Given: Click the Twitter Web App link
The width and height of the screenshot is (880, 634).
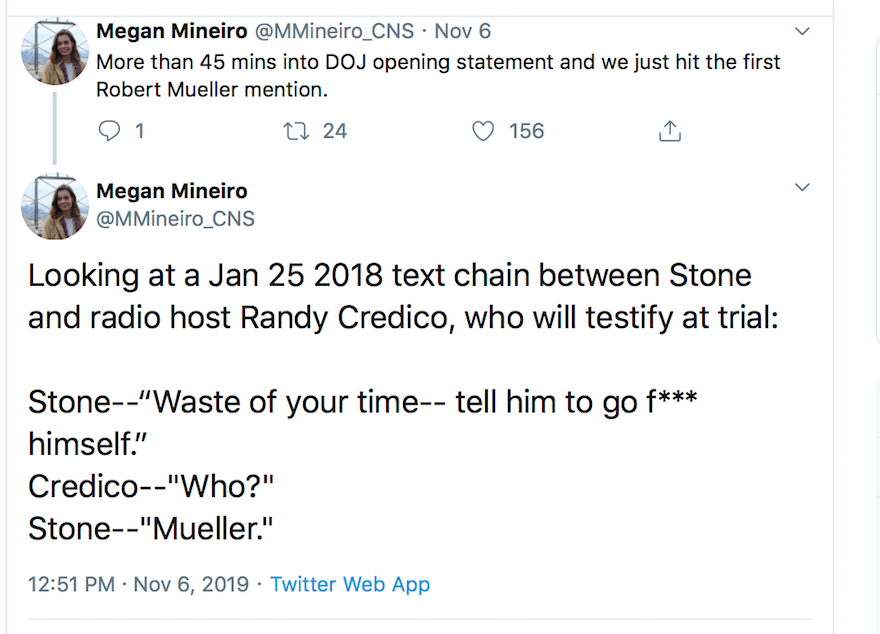Looking at the screenshot, I should [x=350, y=584].
